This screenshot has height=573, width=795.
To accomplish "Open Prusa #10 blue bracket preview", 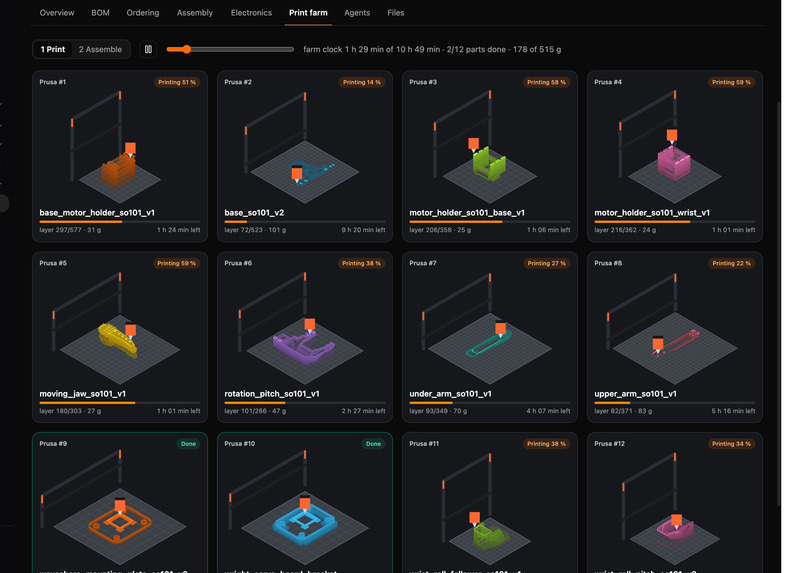I will pyautogui.click(x=305, y=507).
